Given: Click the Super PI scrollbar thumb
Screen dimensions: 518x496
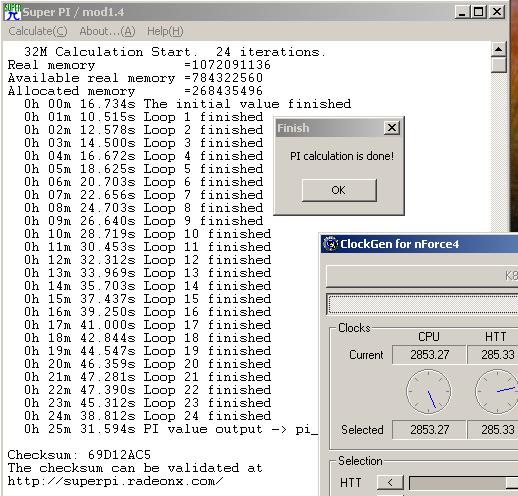Looking at the screenshot, I should point(499,65).
